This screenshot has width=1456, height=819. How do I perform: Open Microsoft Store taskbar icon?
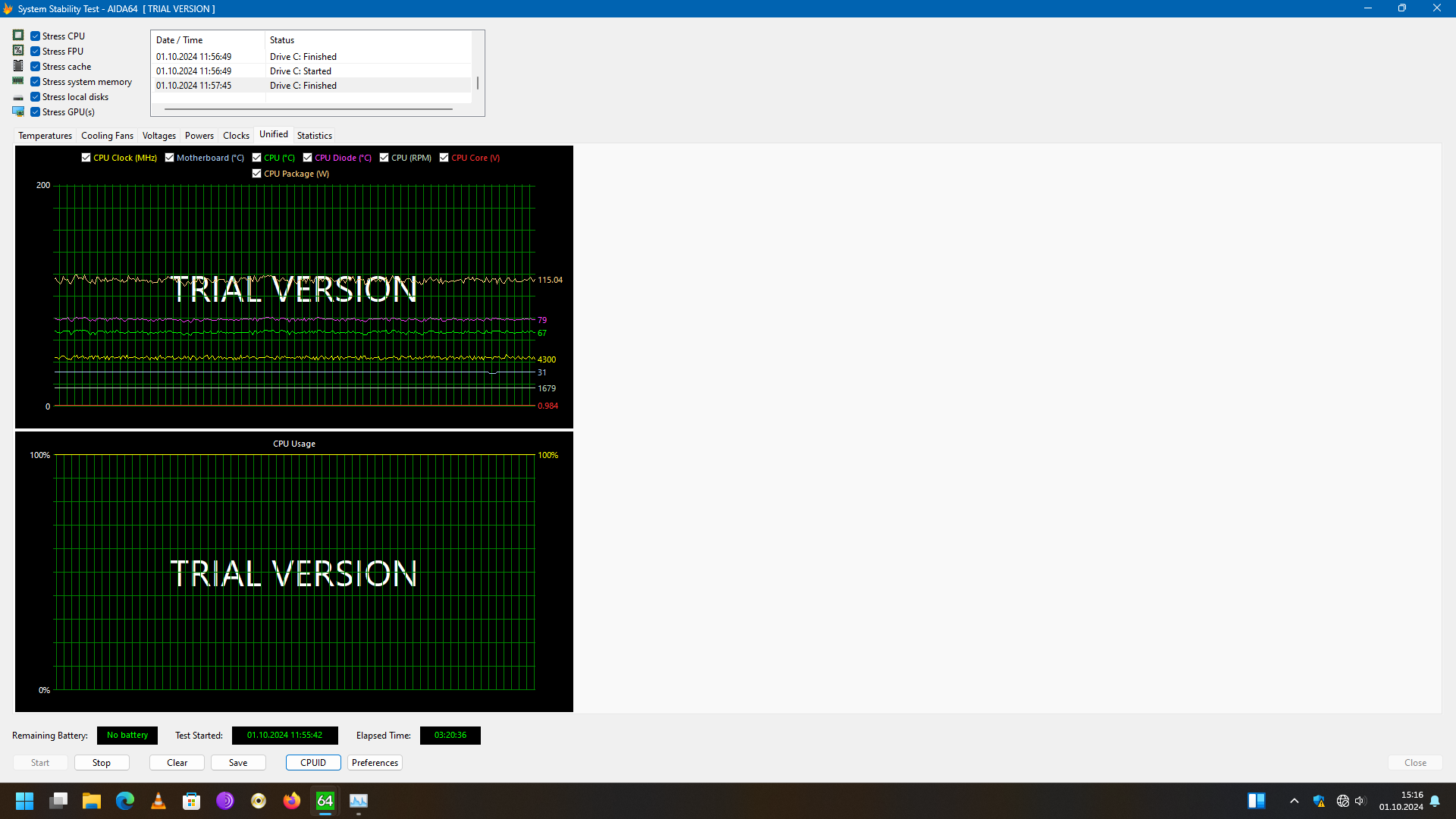[192, 801]
